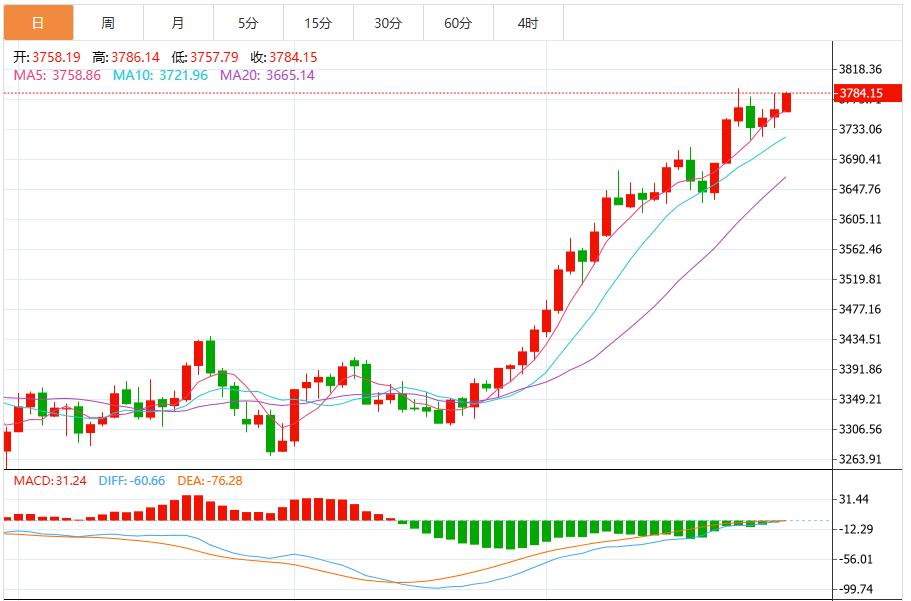Select the 30分 interval tab
The height and width of the screenshot is (601, 911).
click(x=388, y=23)
